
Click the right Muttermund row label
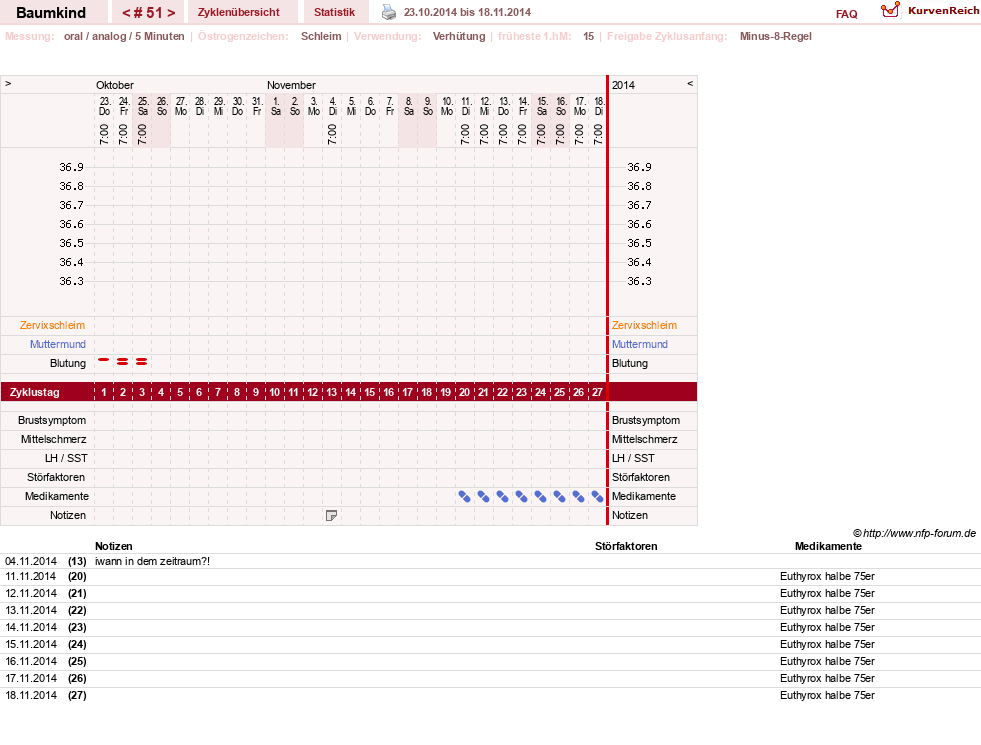[639, 344]
